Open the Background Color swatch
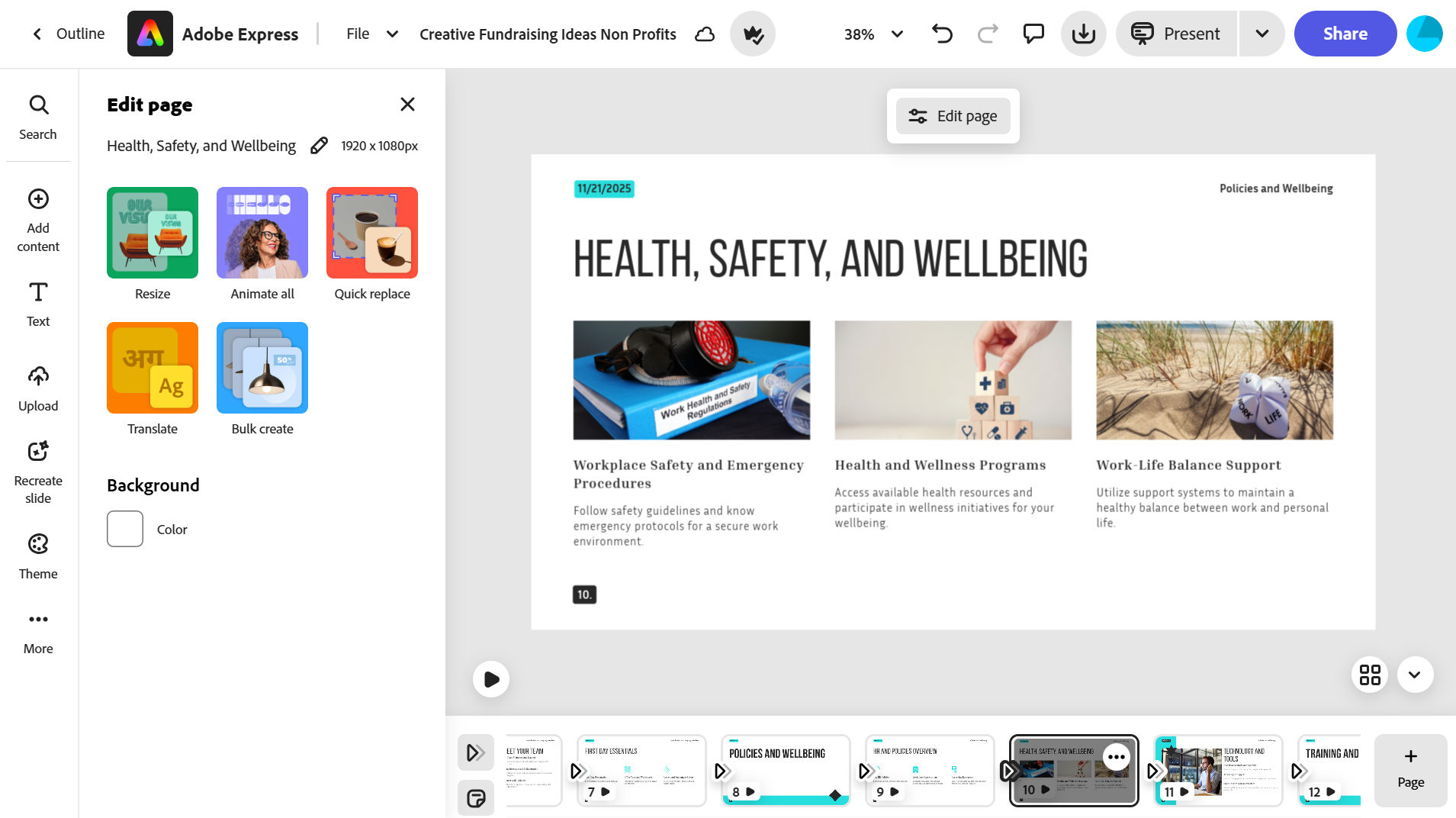1456x818 pixels. (x=124, y=528)
